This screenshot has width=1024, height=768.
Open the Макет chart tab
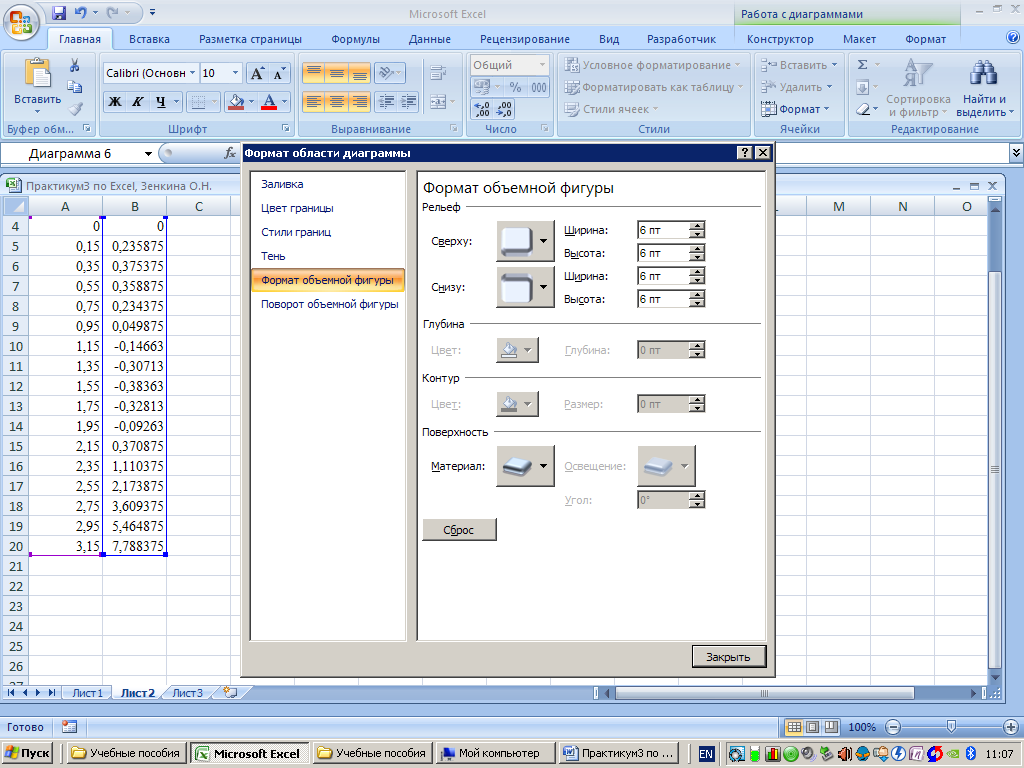pos(859,39)
